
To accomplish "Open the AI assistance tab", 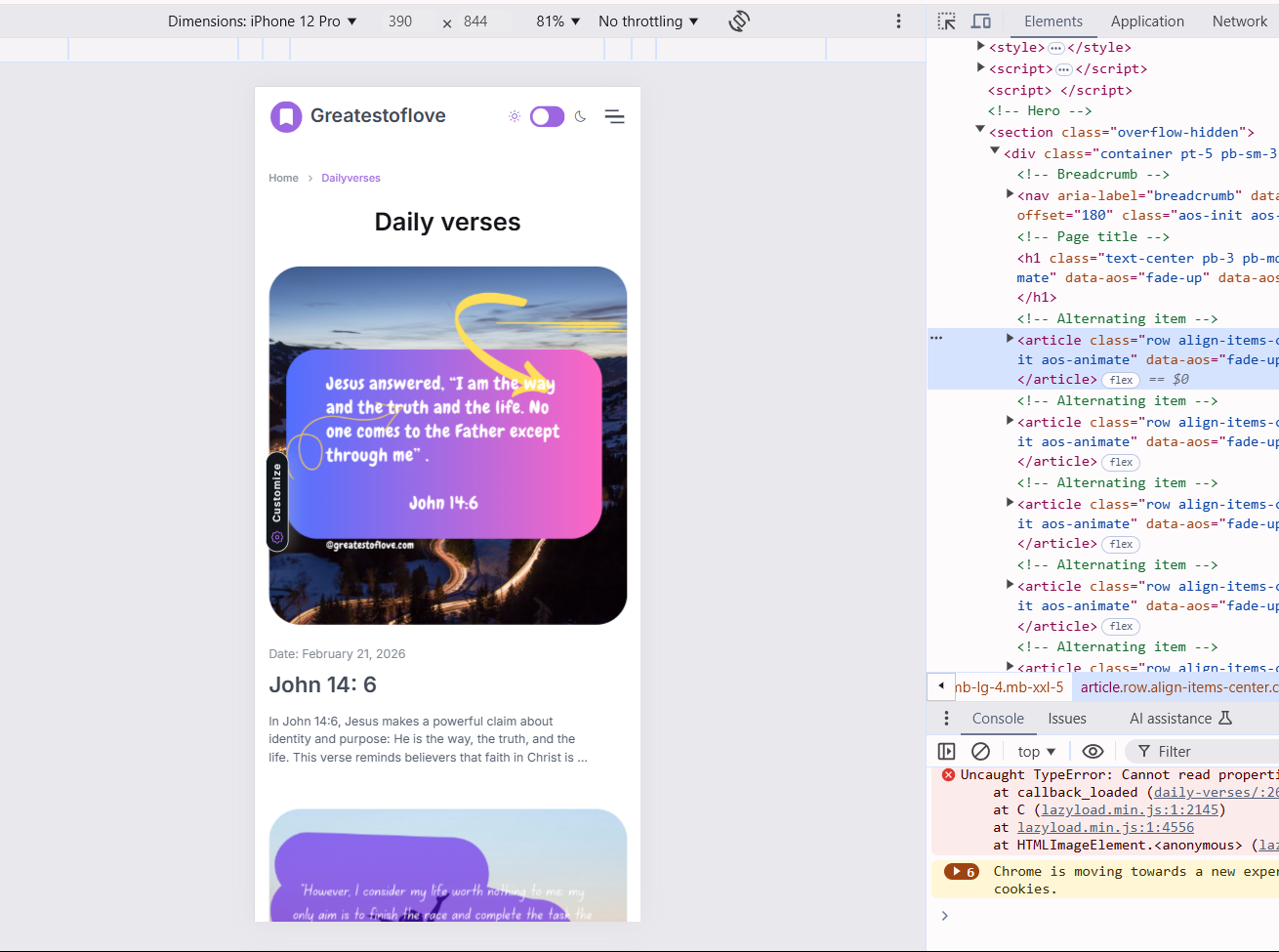I will [1180, 719].
